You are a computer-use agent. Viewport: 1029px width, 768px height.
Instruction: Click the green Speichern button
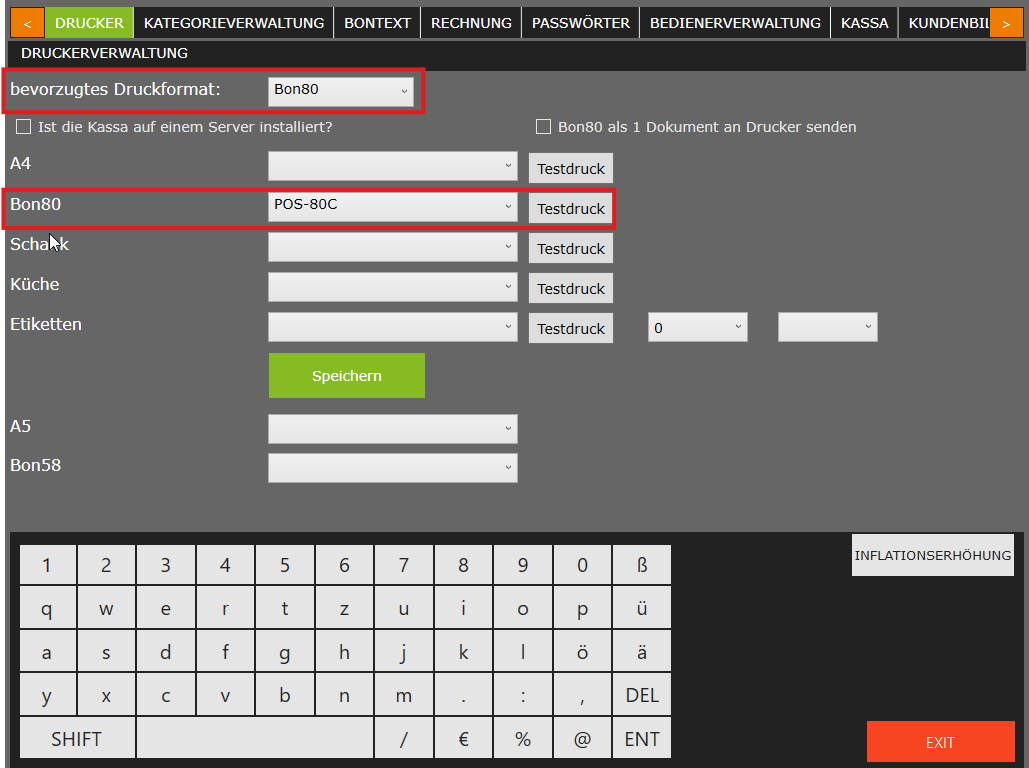pos(346,376)
